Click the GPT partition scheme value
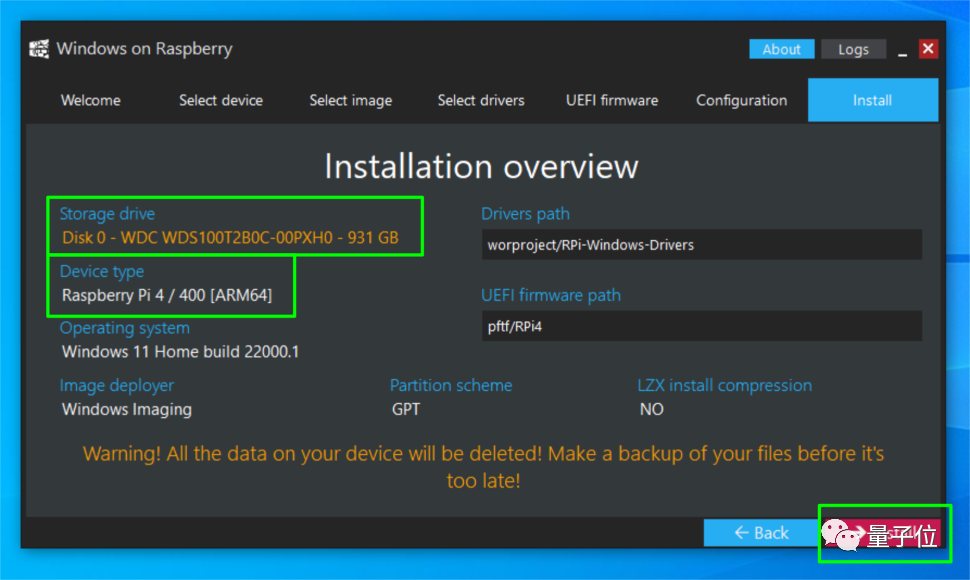Screen dimensions: 970x580 406,409
